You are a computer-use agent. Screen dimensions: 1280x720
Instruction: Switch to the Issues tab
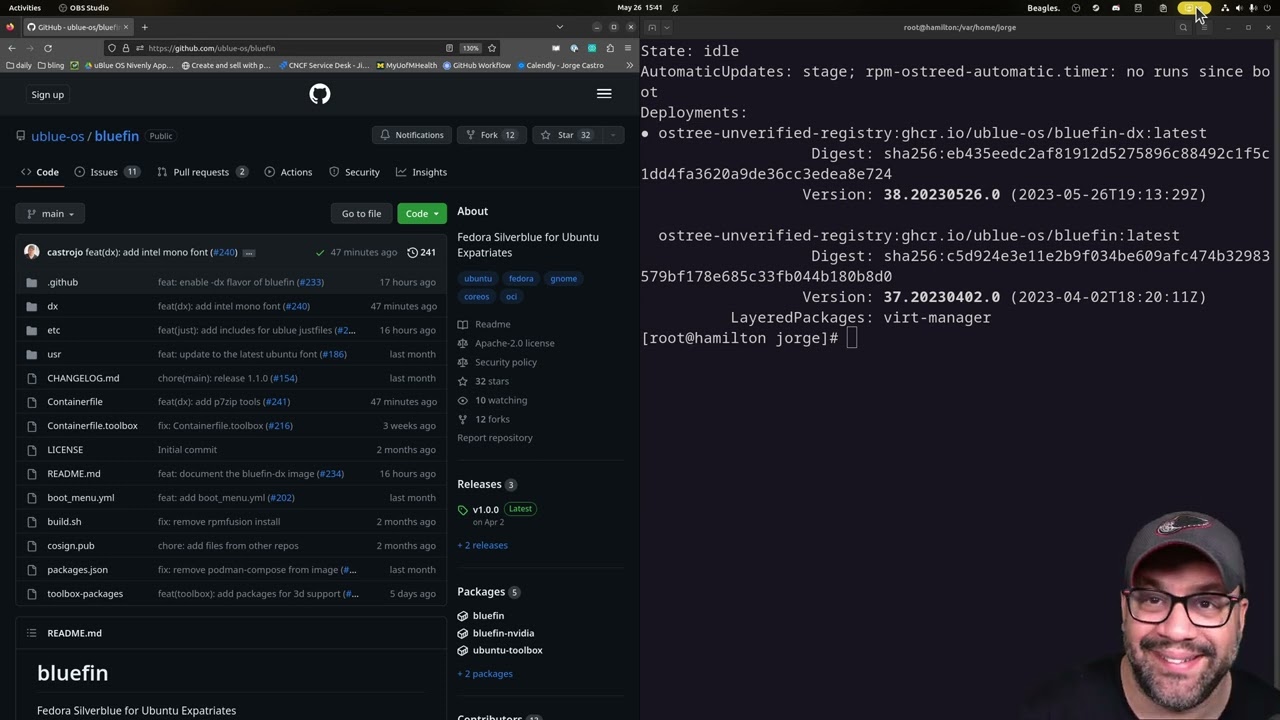pos(107,172)
